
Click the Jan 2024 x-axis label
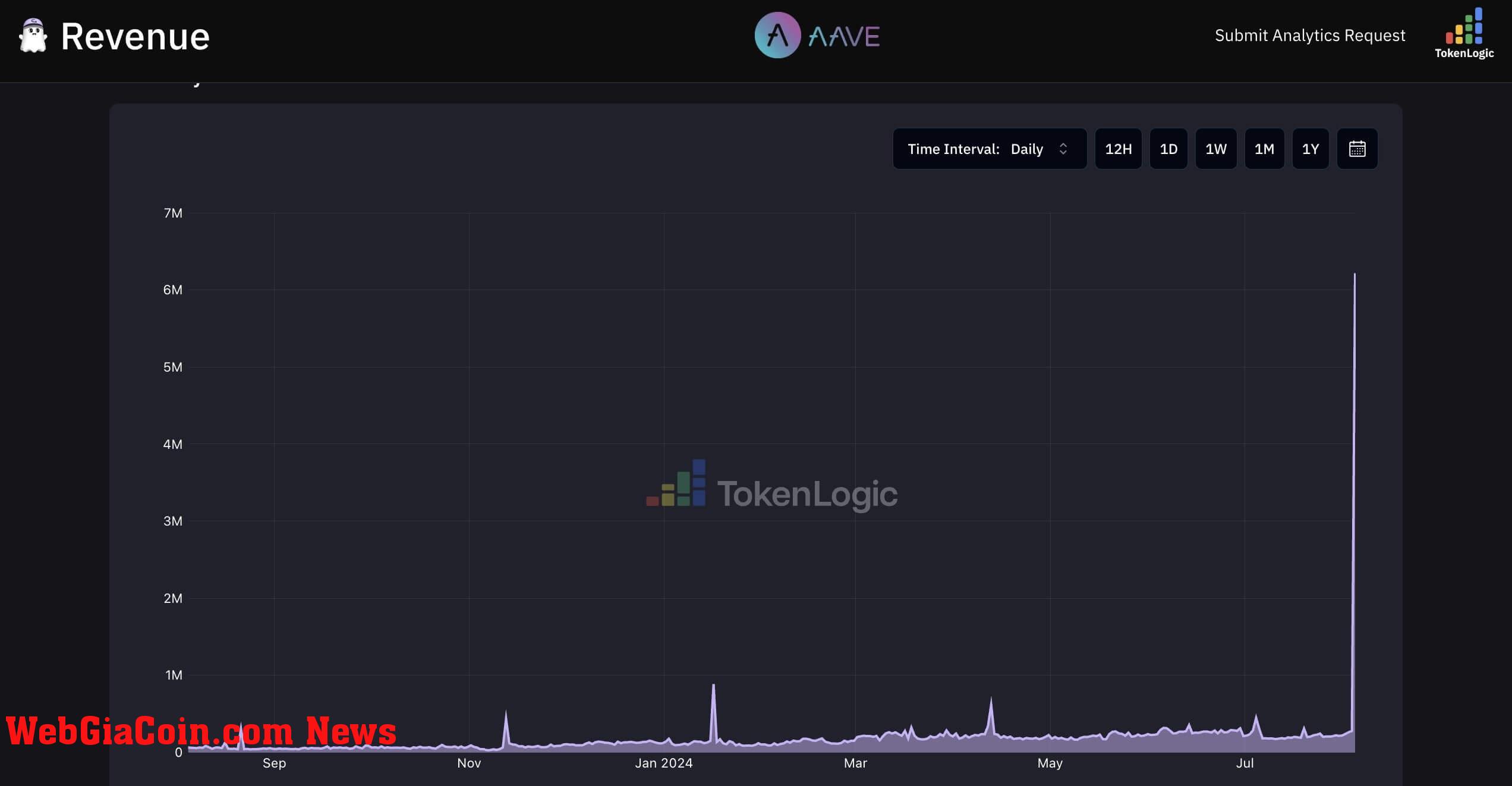pos(664,763)
